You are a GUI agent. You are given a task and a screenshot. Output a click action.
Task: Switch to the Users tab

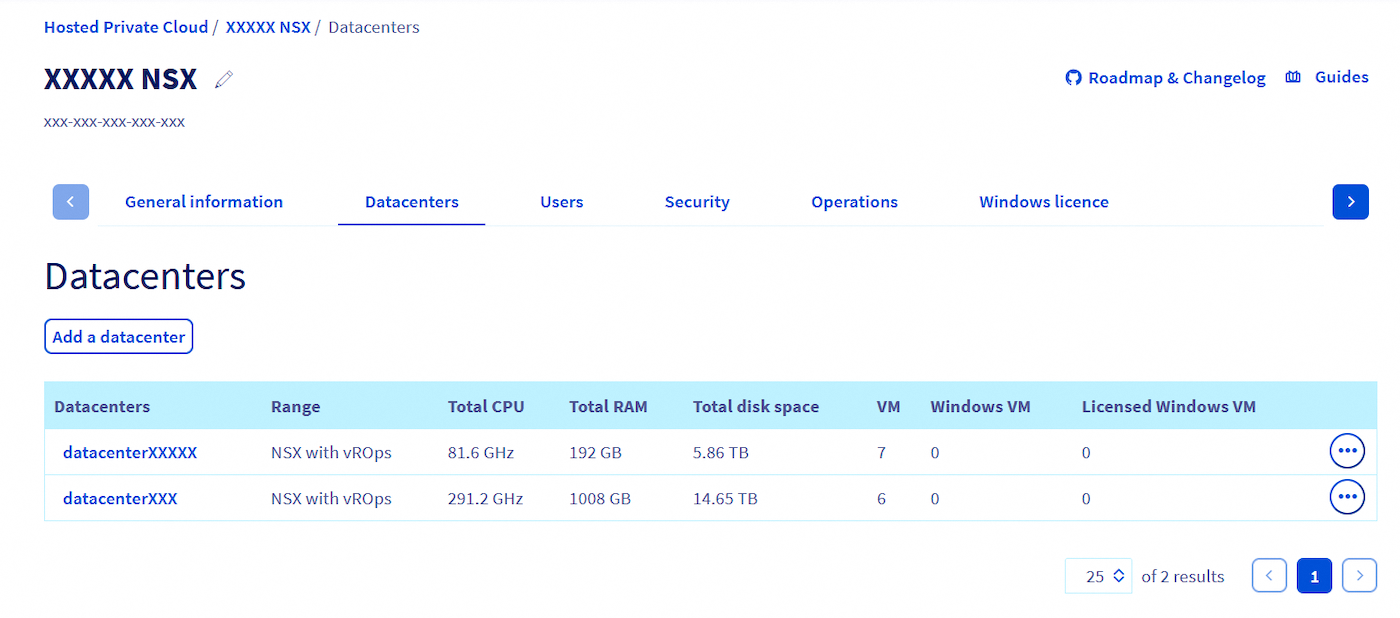point(561,202)
